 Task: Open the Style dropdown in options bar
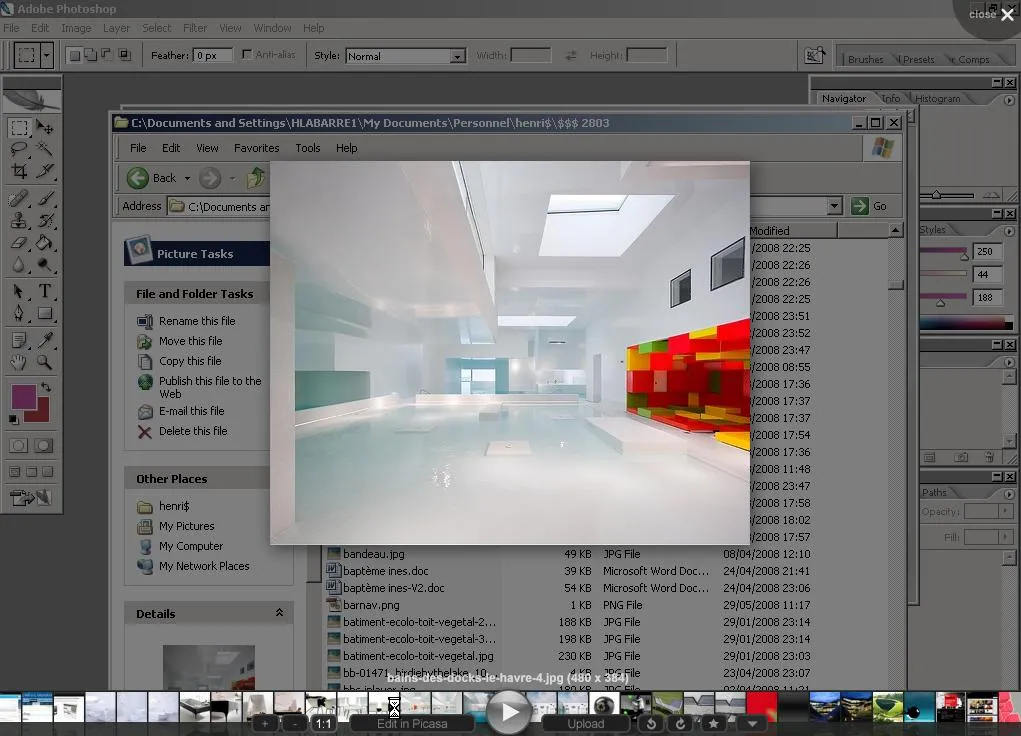(x=458, y=56)
